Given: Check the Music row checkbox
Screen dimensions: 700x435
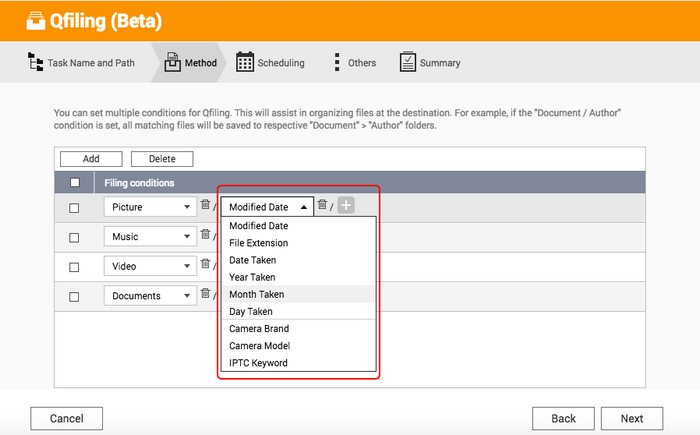Looking at the screenshot, I should click(x=74, y=238).
